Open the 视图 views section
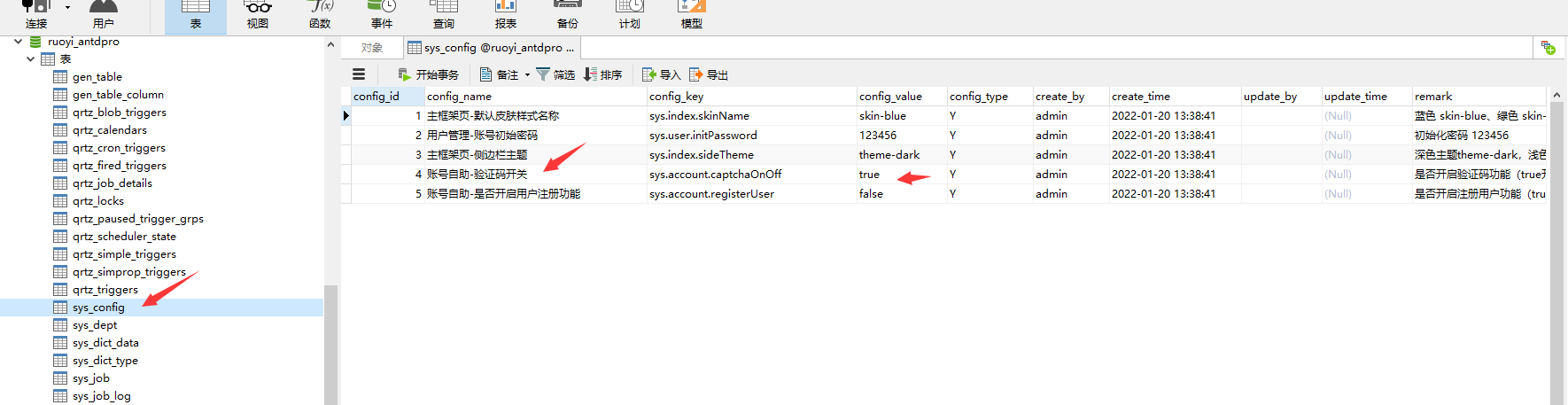 (x=258, y=15)
